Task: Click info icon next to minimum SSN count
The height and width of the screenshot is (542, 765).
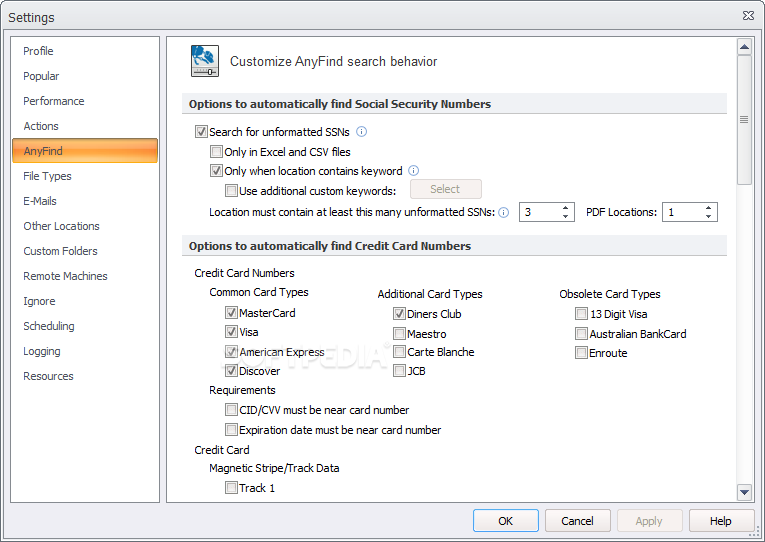Action: click(x=503, y=212)
